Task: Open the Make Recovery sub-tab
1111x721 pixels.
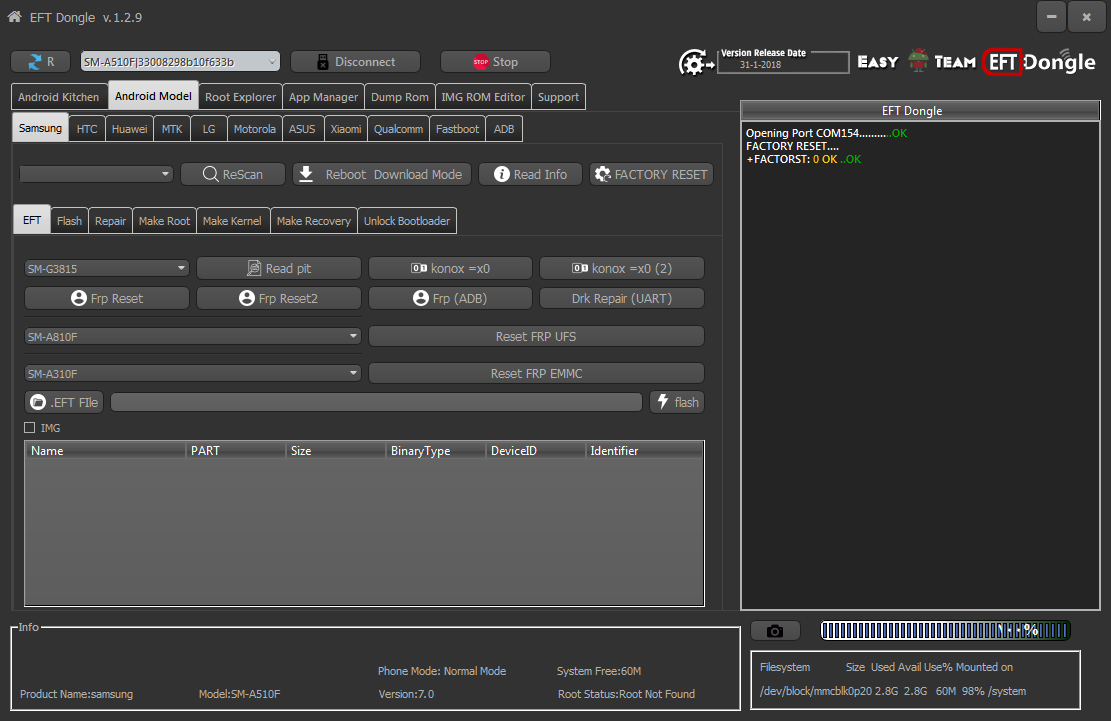Action: tap(314, 221)
